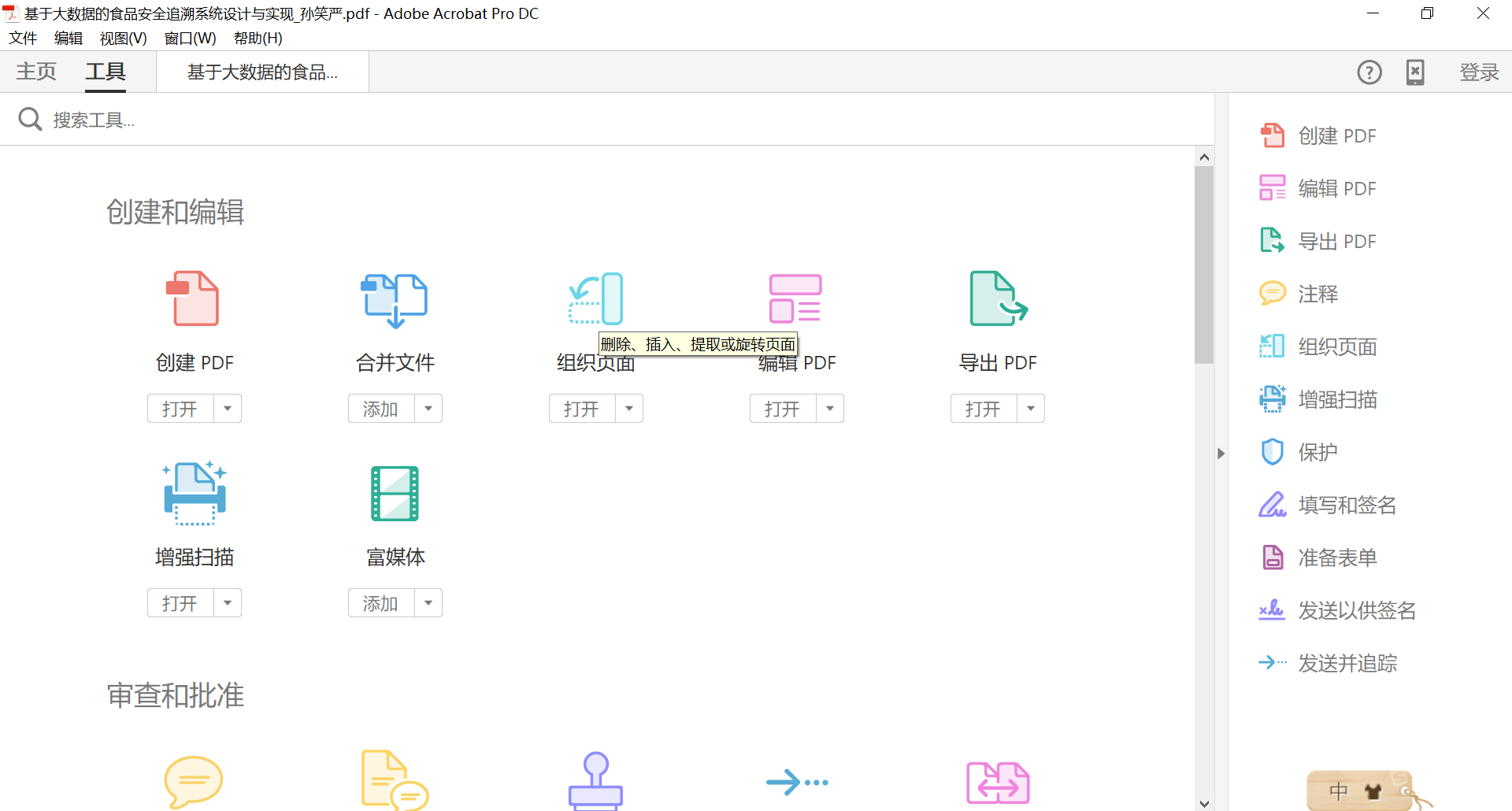Click 打开 button under 编辑 PDF
Viewport: 1512px width, 811px height.
point(783,409)
